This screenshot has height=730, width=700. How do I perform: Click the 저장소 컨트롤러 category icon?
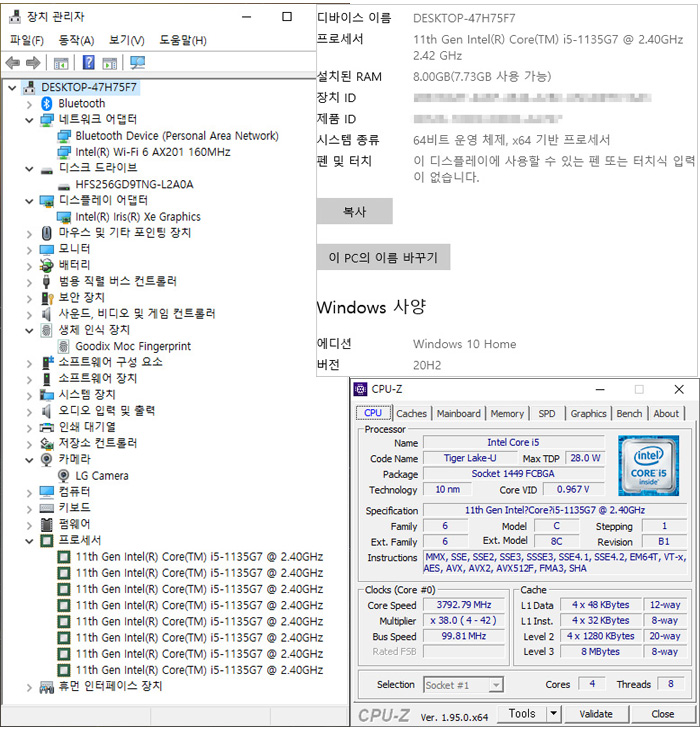point(47,443)
